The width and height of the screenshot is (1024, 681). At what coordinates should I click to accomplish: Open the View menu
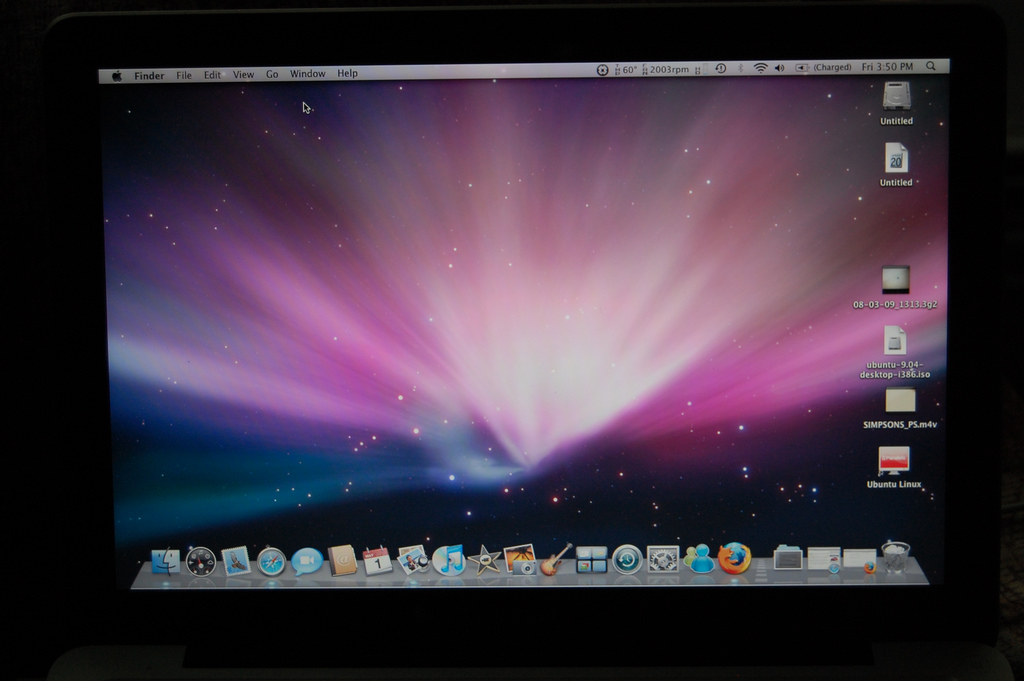click(x=244, y=74)
